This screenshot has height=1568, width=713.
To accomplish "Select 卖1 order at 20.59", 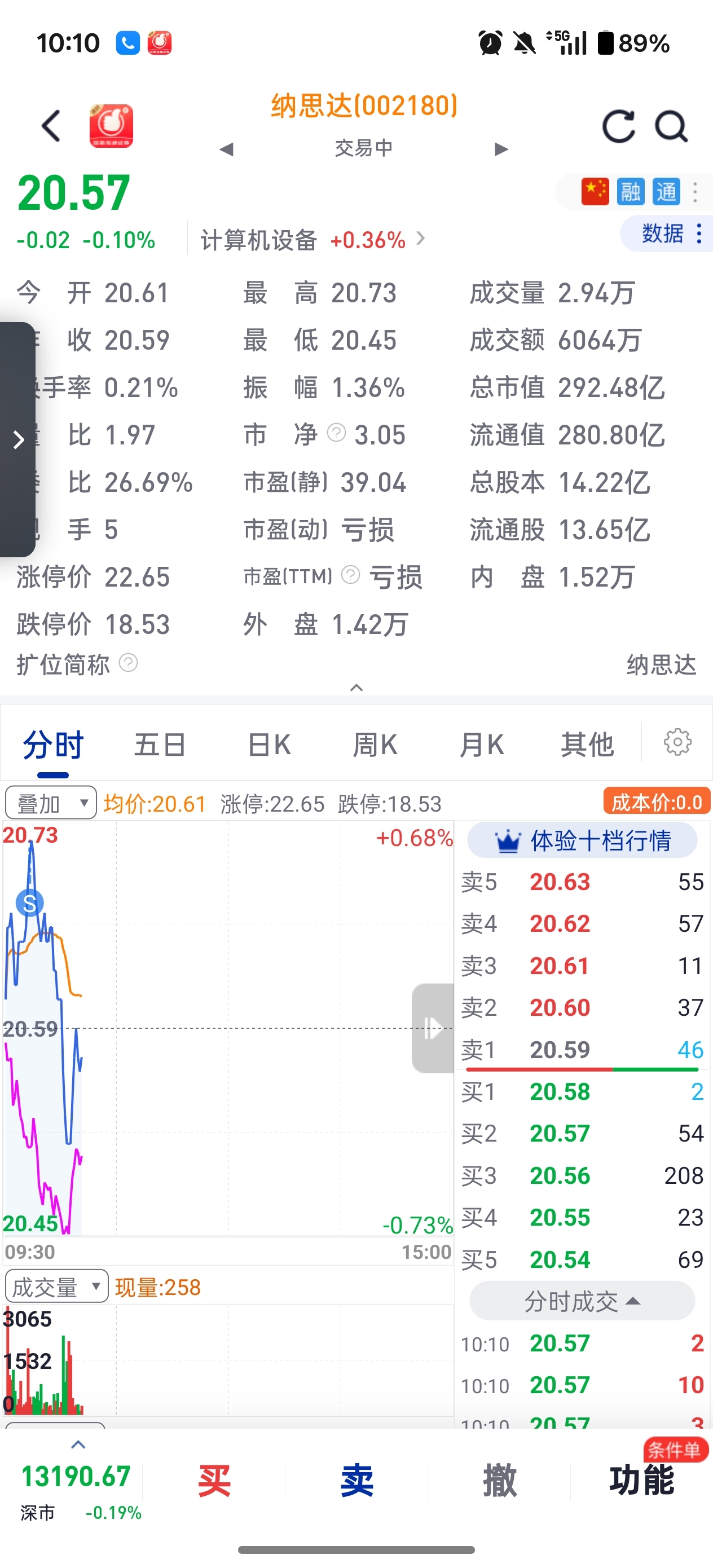I will click(x=582, y=1050).
